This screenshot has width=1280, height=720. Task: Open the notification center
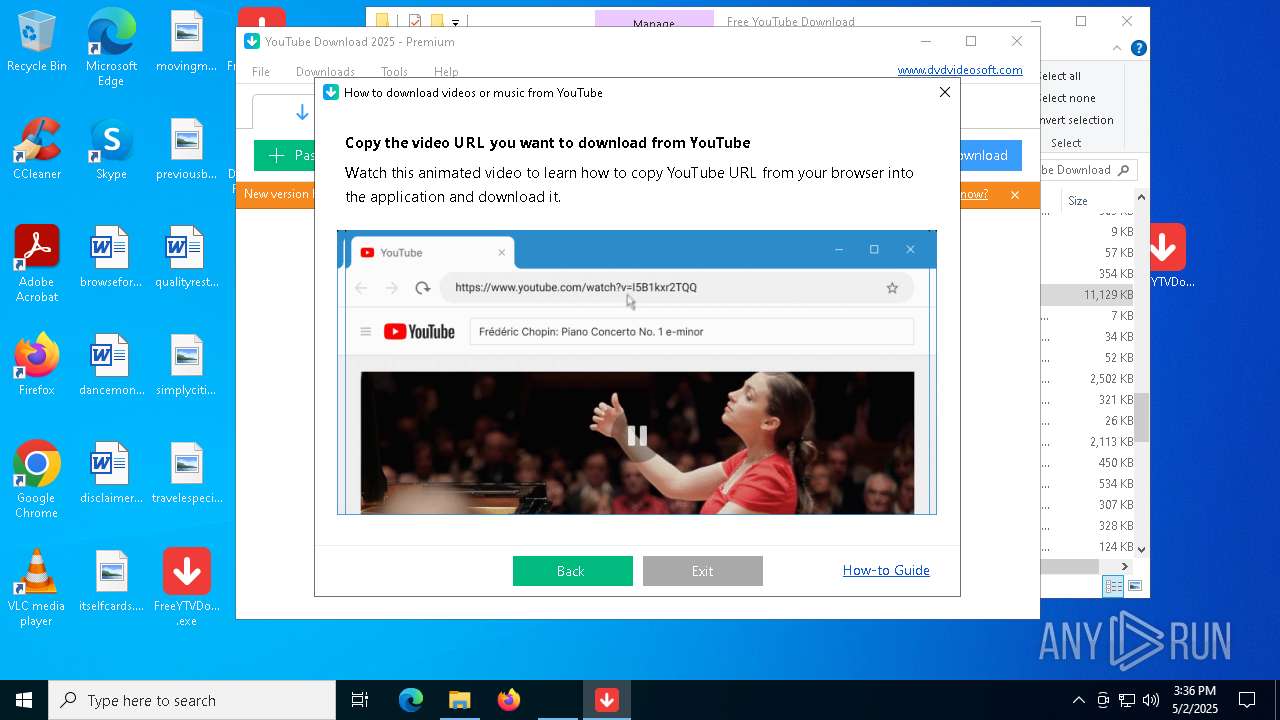point(1247,700)
